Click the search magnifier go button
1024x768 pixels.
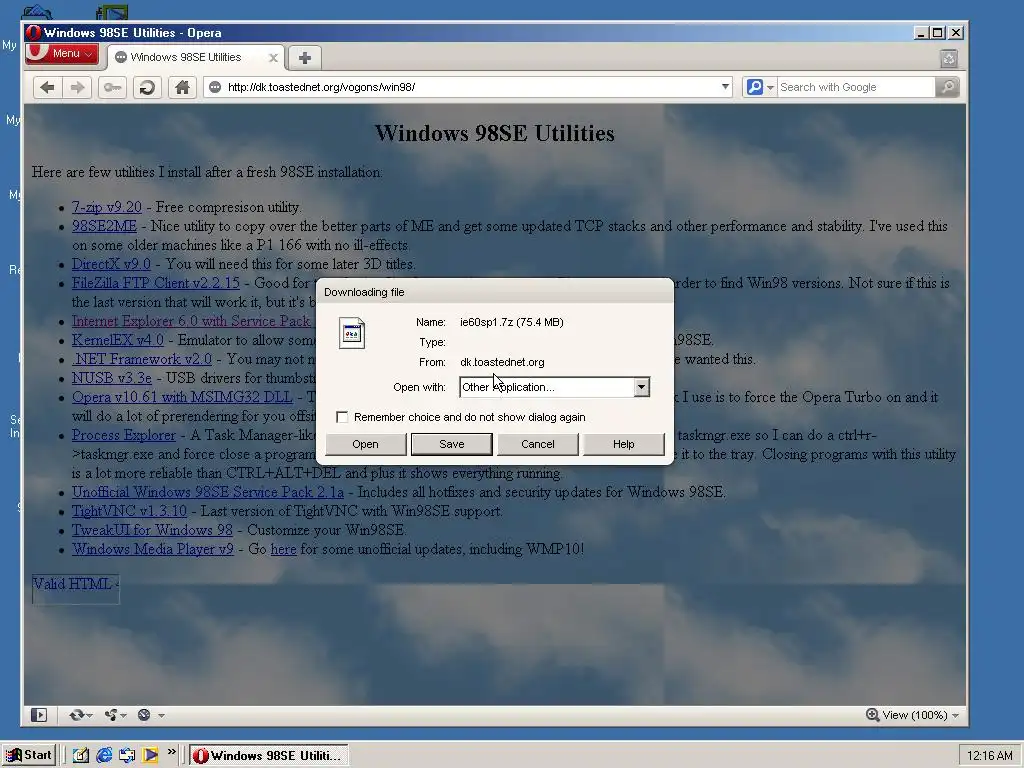tap(947, 87)
